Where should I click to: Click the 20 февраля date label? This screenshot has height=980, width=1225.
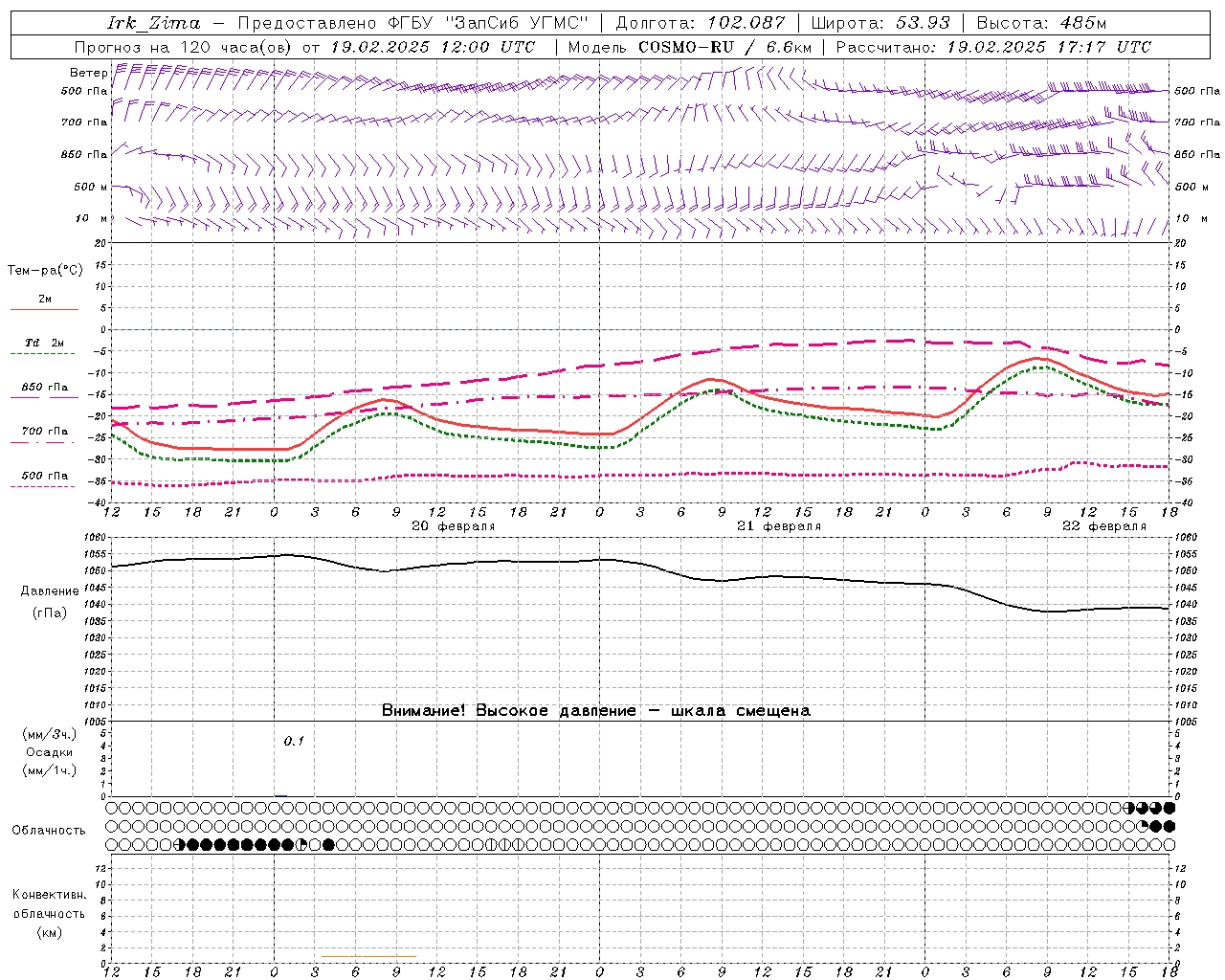[454, 526]
